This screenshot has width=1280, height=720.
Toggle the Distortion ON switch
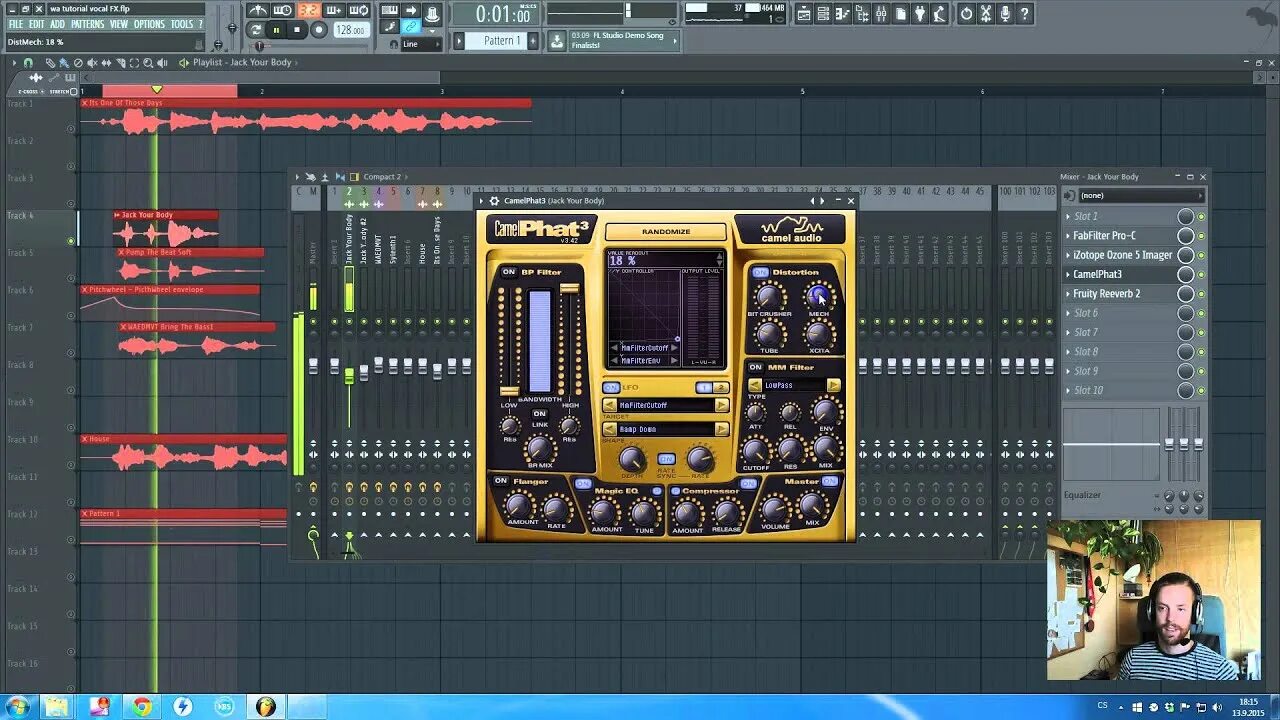pos(761,272)
